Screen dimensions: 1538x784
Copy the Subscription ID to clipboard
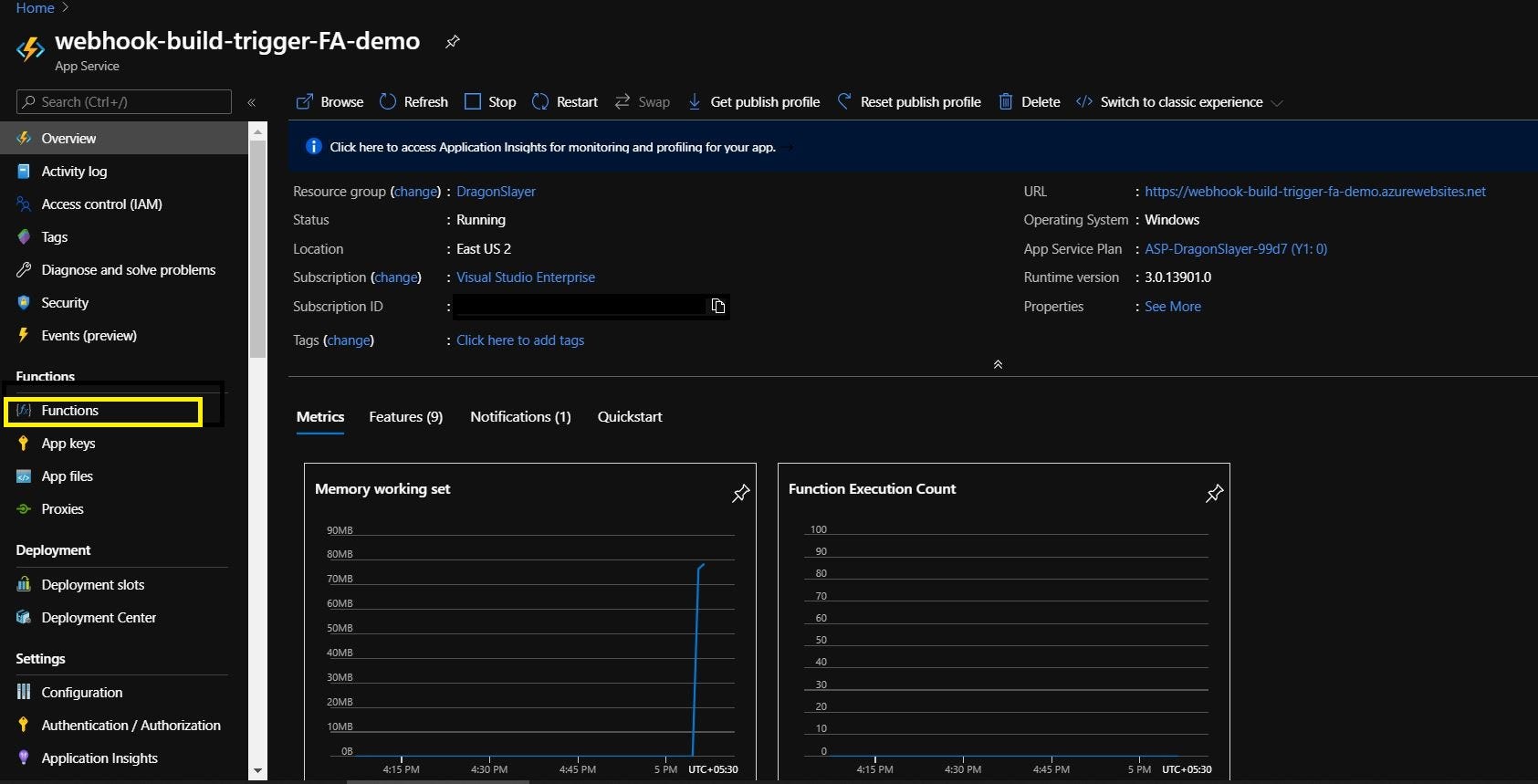pyautogui.click(x=718, y=306)
